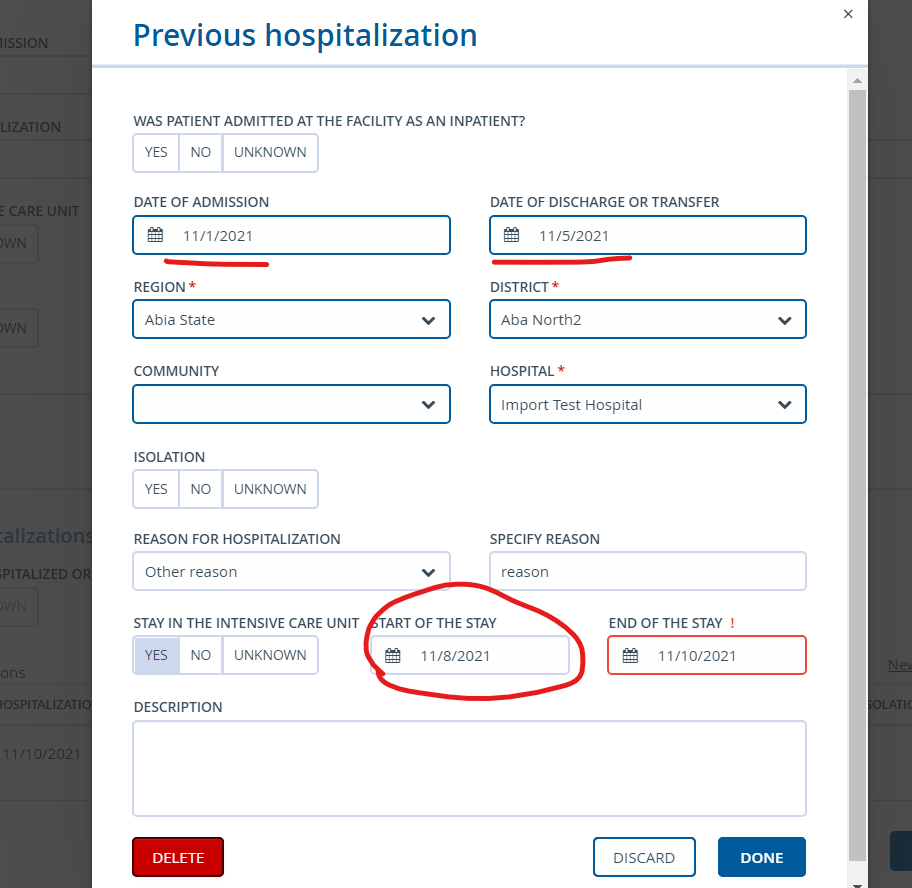Open the Hospital dropdown showing Import Test Hospital
The height and width of the screenshot is (888, 912).
click(647, 404)
